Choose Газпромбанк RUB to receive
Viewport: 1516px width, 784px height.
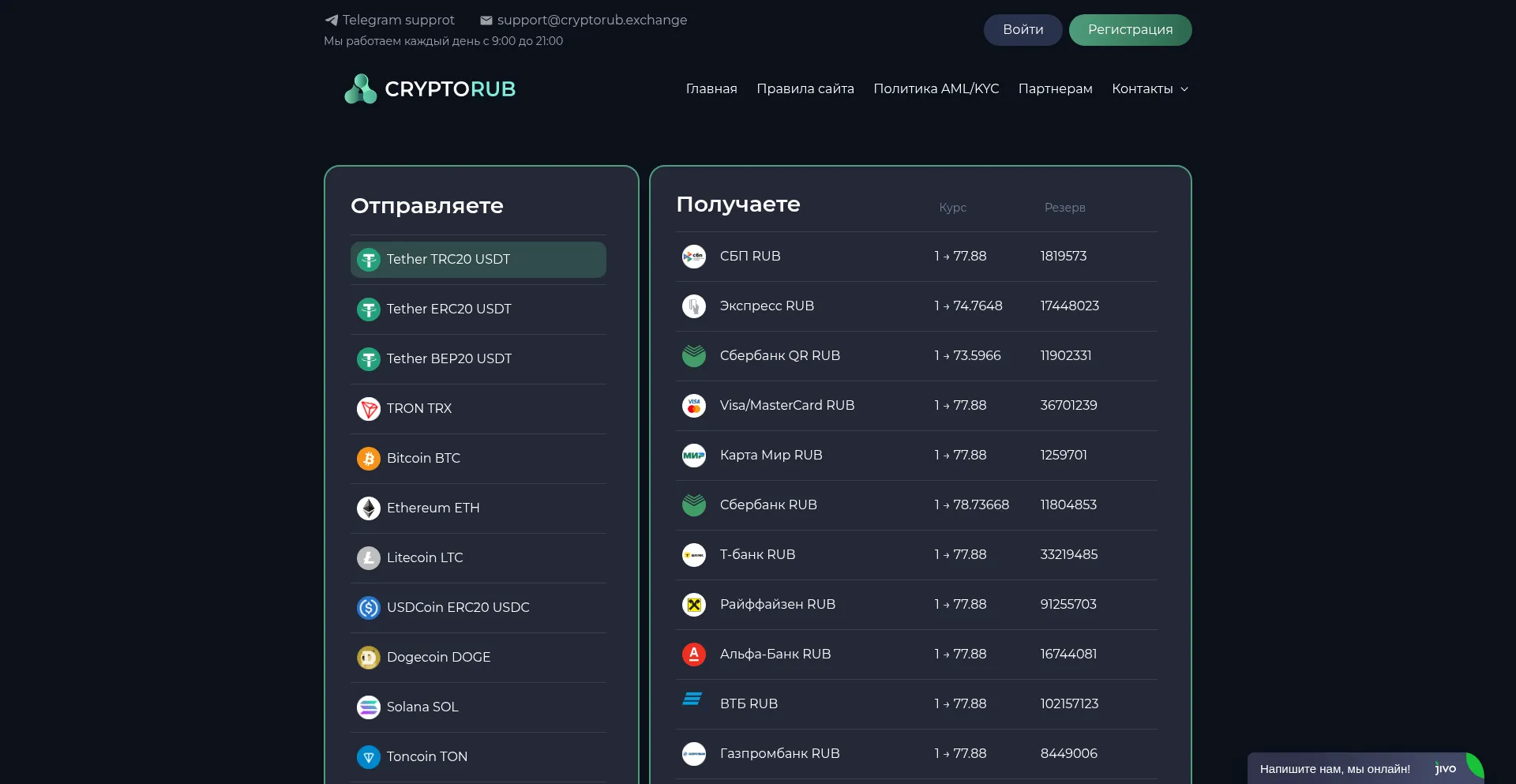(x=917, y=754)
